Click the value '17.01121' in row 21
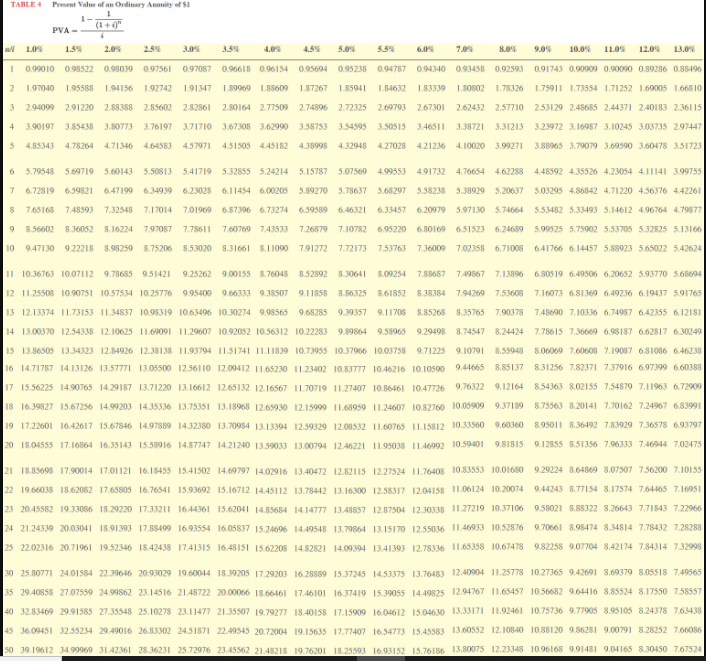Image resolution: width=706 pixels, height=661 pixels. click(x=116, y=471)
